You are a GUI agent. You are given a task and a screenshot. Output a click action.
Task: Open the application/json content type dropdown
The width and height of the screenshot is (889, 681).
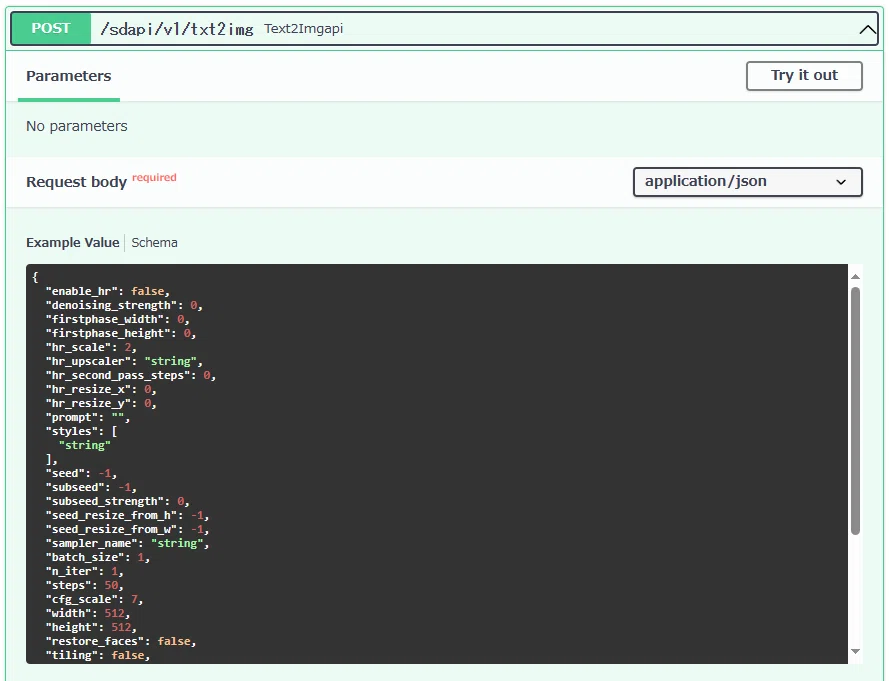[747, 181]
